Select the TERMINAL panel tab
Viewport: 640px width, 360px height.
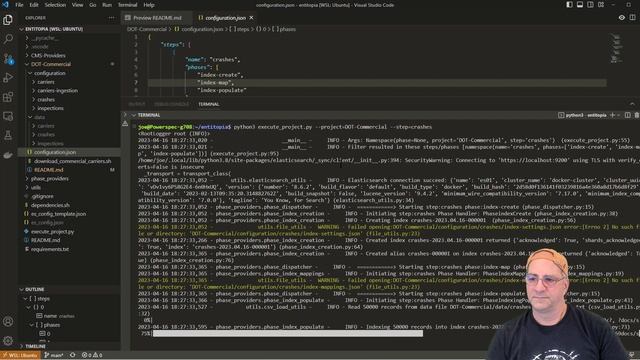coord(209,104)
